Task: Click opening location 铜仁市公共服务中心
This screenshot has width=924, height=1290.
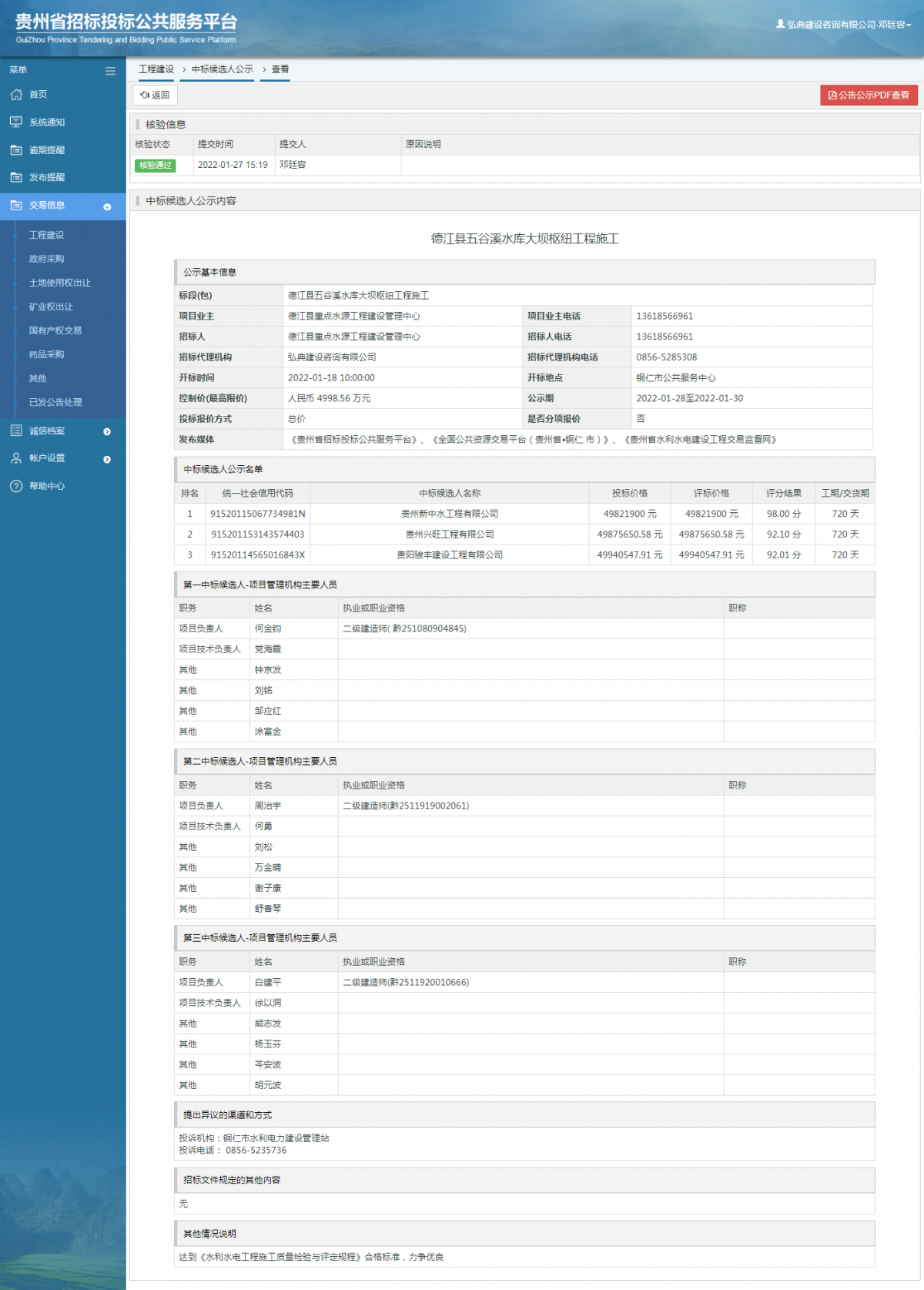Action: (676, 378)
